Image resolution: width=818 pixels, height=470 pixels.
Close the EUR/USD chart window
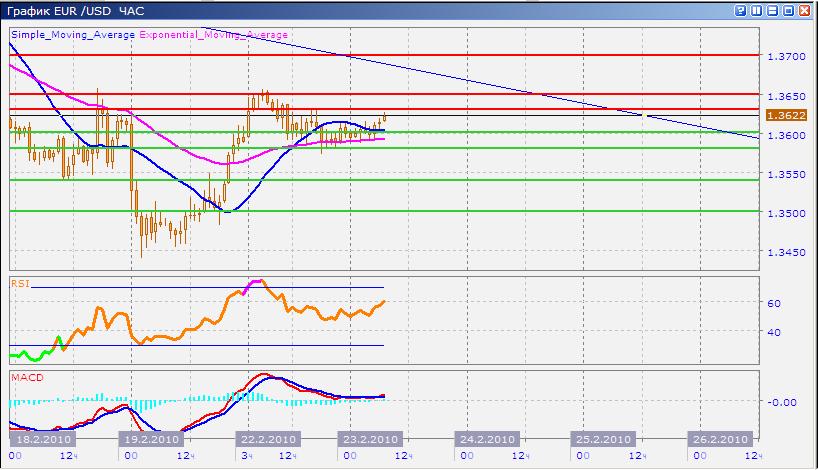pyautogui.click(x=803, y=10)
